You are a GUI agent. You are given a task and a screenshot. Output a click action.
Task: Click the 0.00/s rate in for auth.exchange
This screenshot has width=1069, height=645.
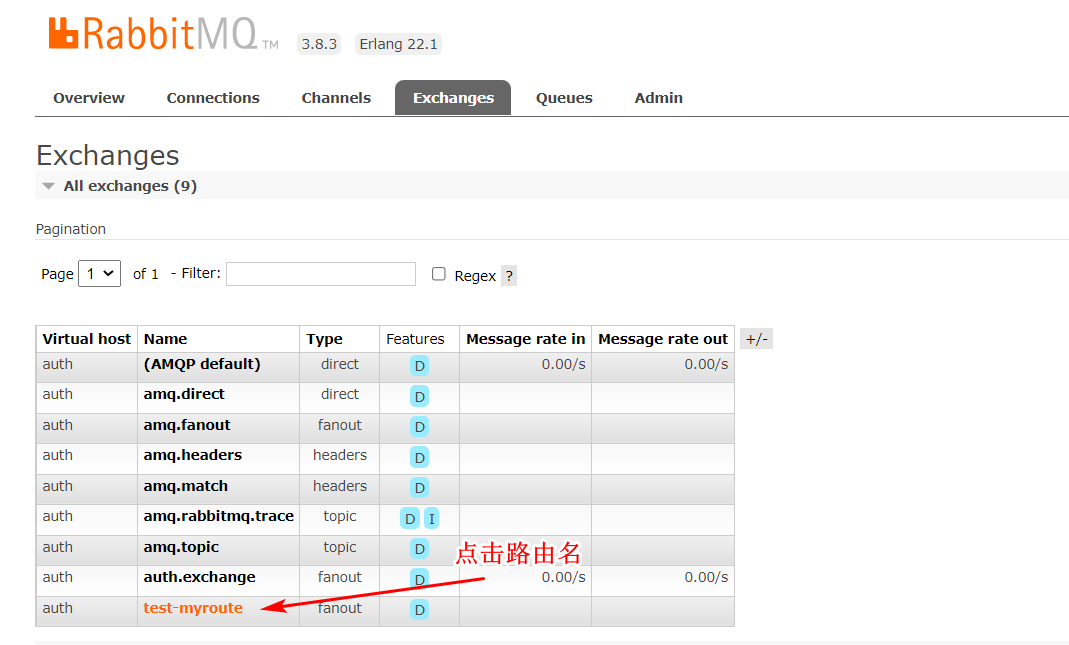563,578
